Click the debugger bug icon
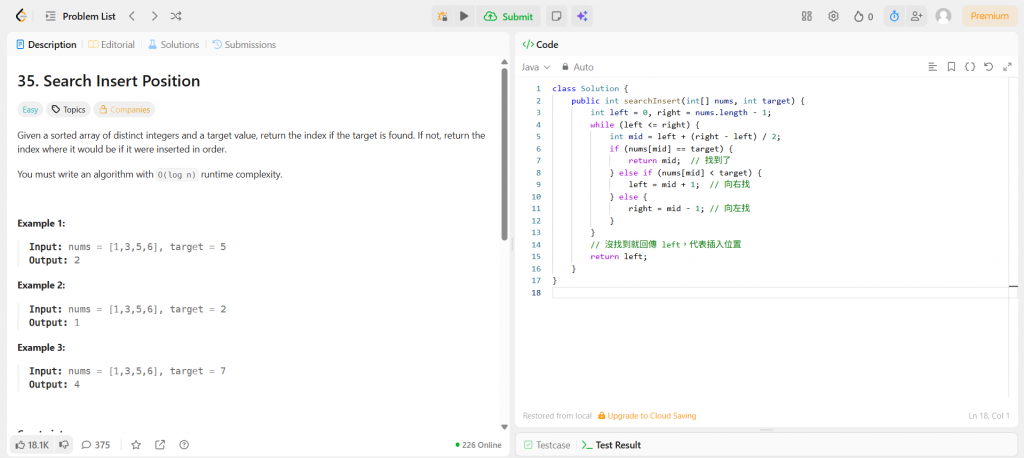The image size is (1024, 458). tap(443, 16)
